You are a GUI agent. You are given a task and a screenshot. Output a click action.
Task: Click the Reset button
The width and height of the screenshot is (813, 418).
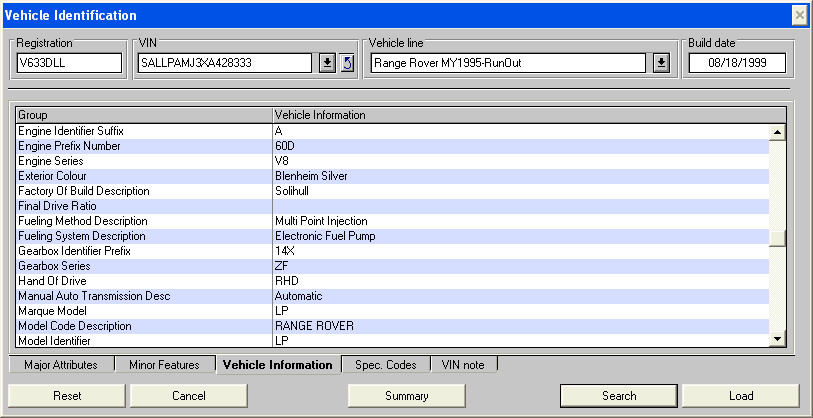pos(67,396)
